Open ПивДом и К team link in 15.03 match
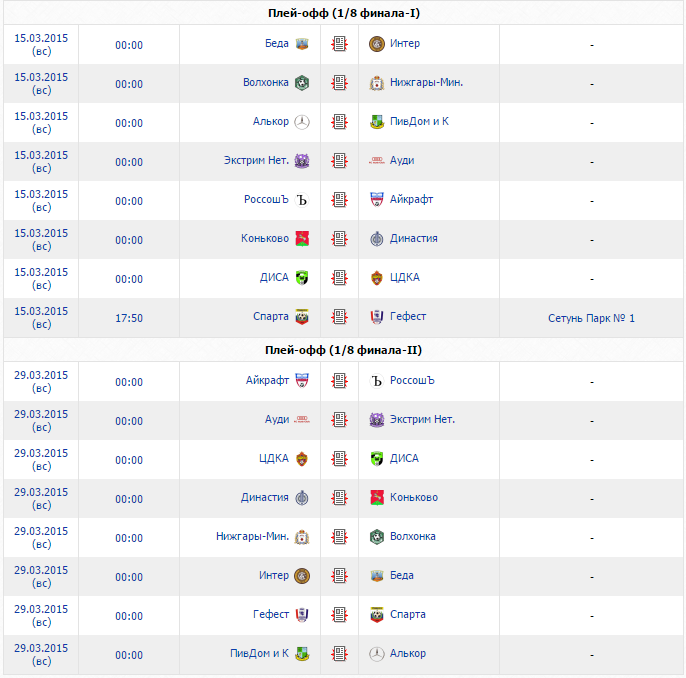 [419, 122]
